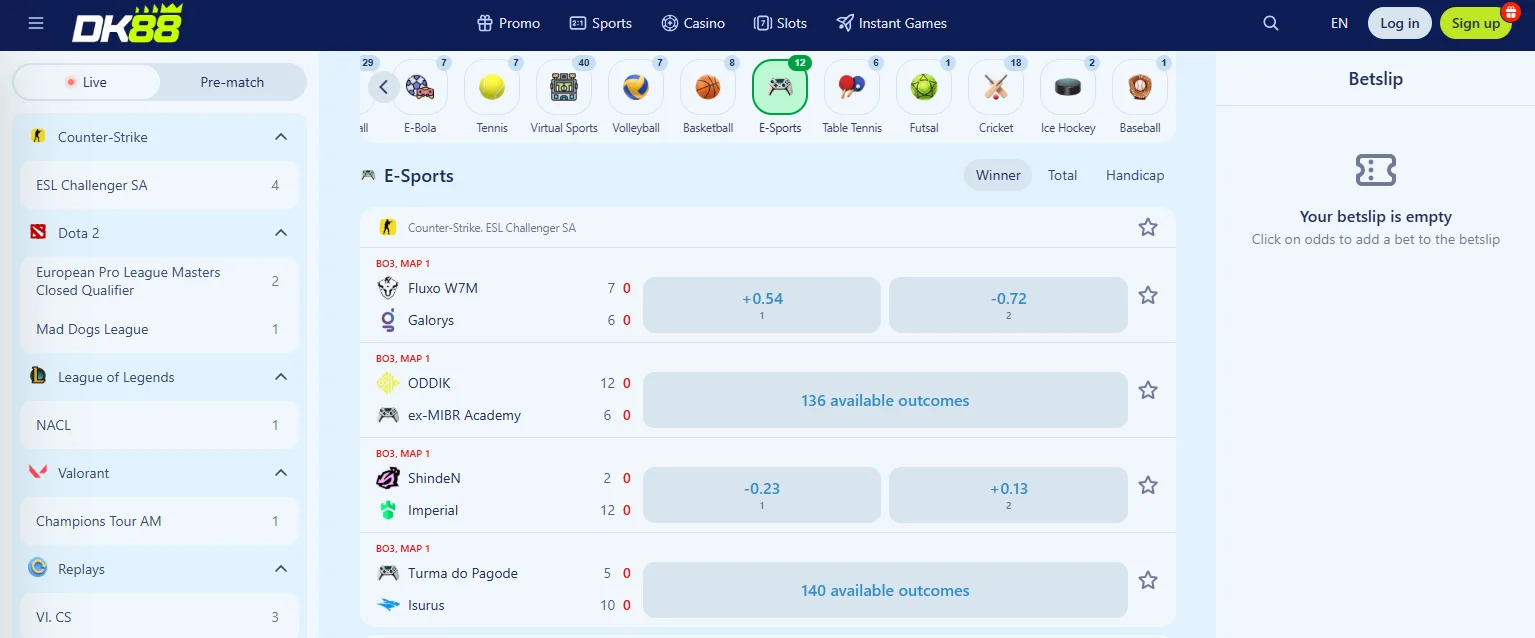Bet on Imperial at +0.13
Screen dimensions: 1535x638
click(1008, 495)
